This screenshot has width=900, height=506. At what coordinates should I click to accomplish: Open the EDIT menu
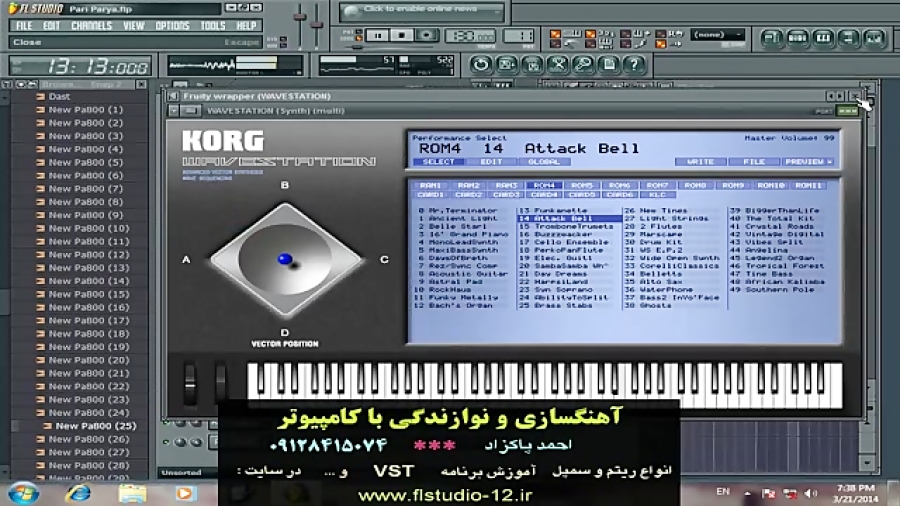51,26
